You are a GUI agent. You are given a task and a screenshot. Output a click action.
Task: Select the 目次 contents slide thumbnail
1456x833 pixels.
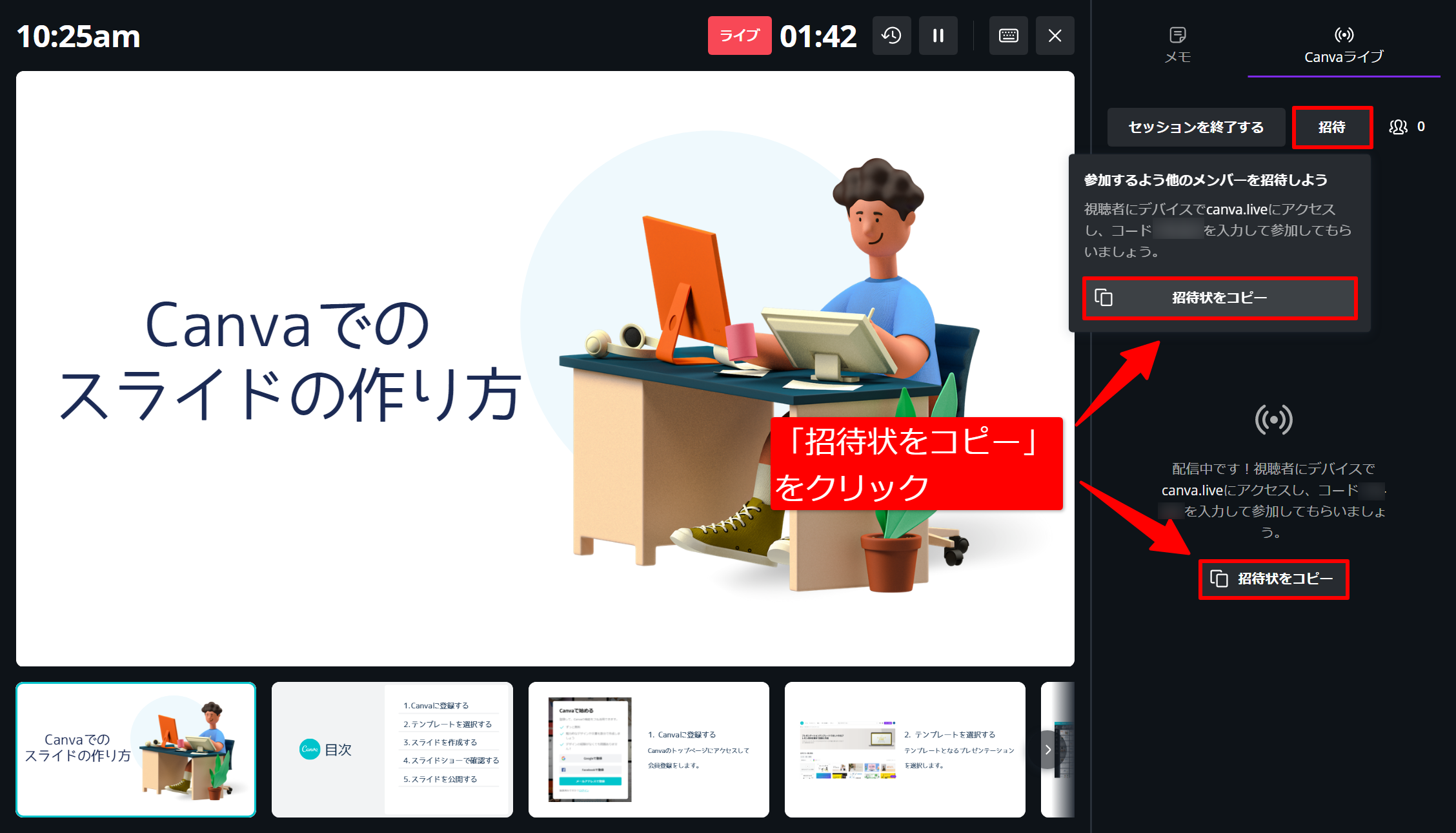[392, 749]
